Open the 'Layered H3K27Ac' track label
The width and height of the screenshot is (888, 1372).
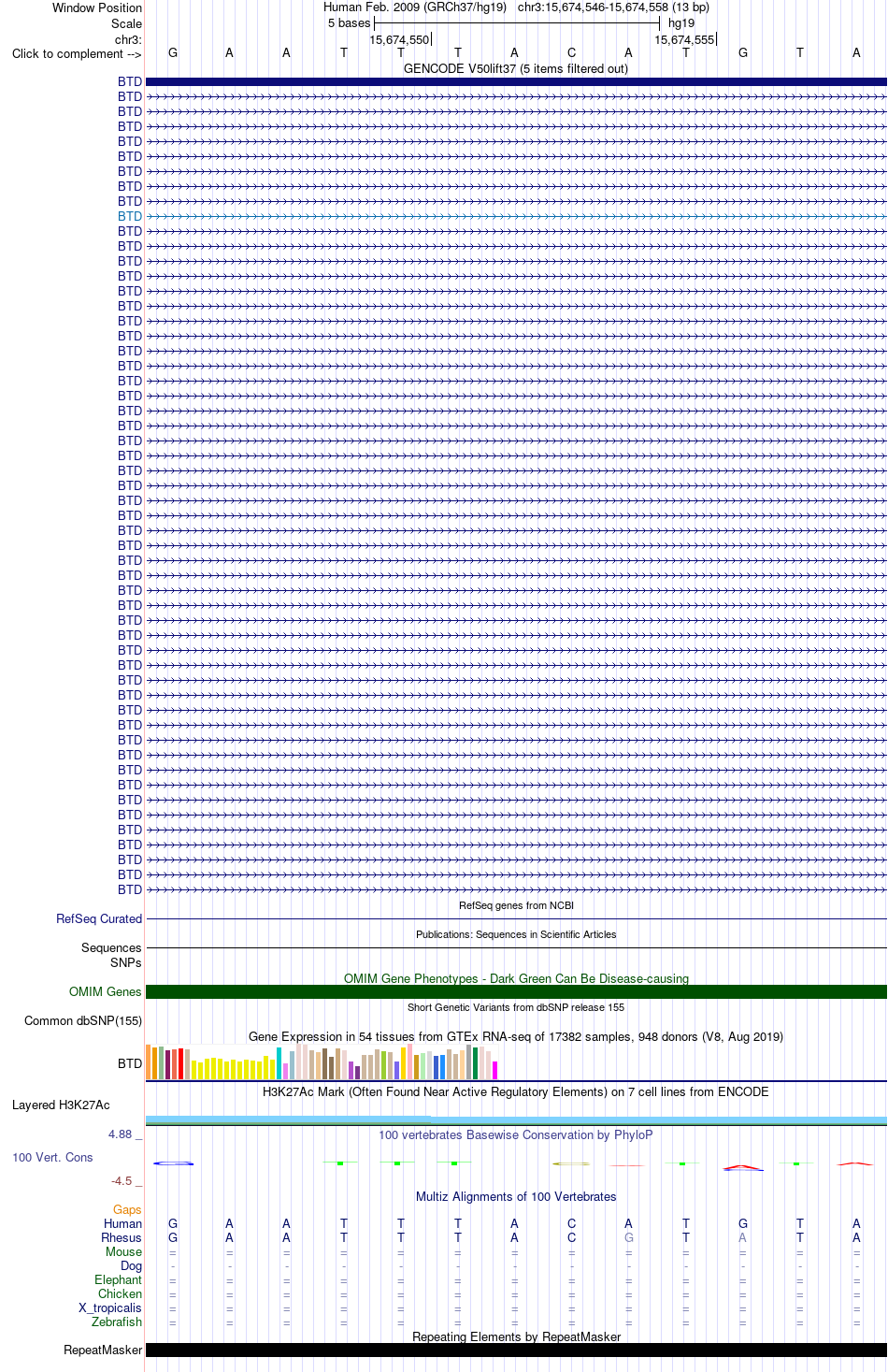point(61,1105)
